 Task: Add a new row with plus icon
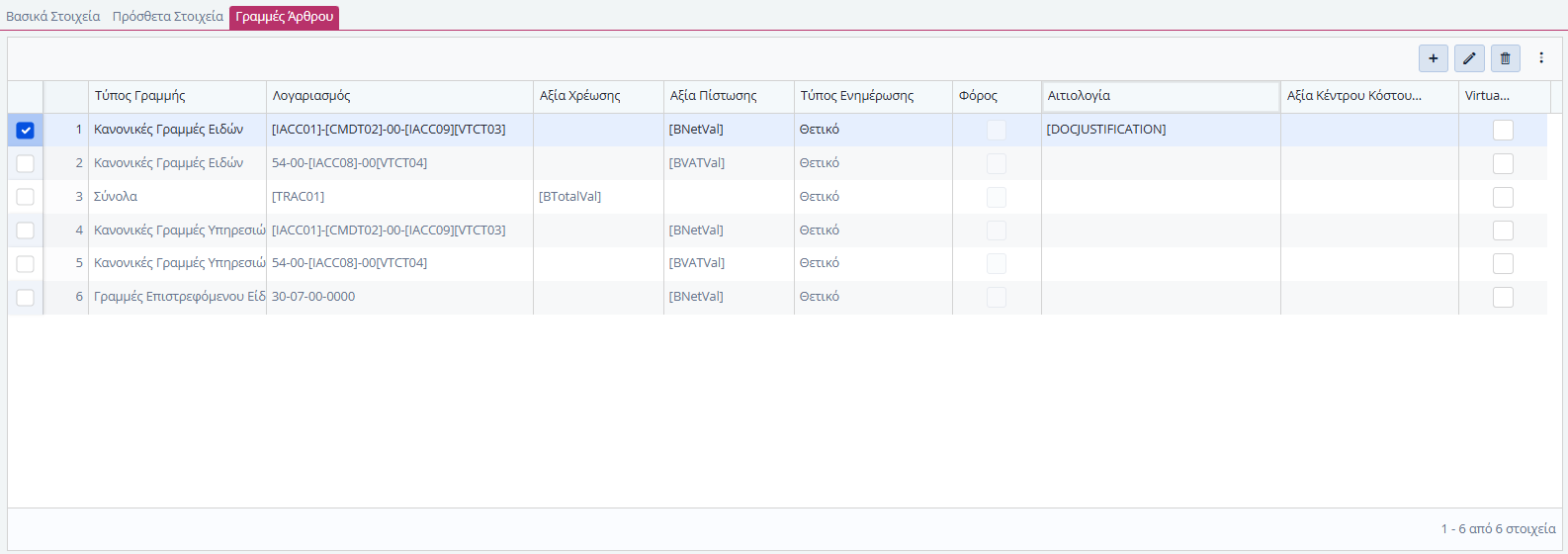(x=1433, y=58)
